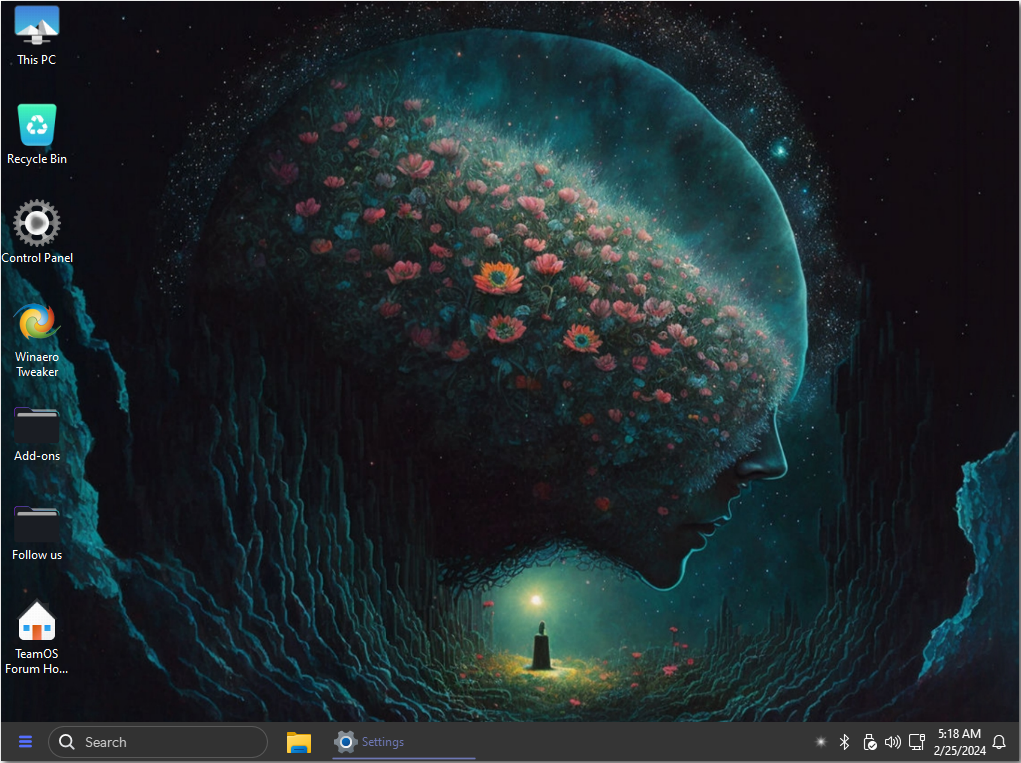
Task: Click the Follow us folder icon
Action: (36, 524)
